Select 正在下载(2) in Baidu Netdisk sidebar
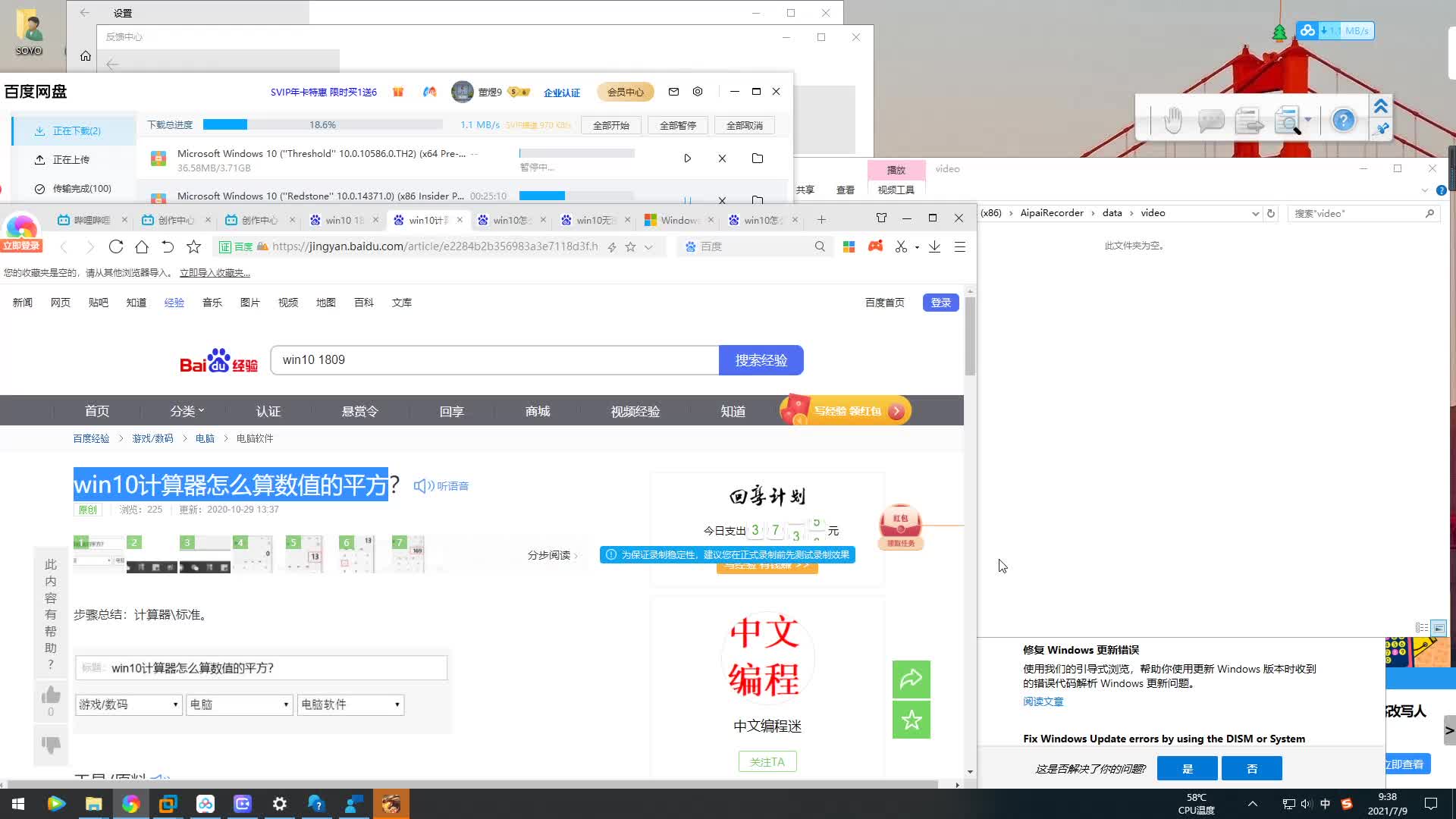Screen dimensions: 1456x819 tap(76, 131)
